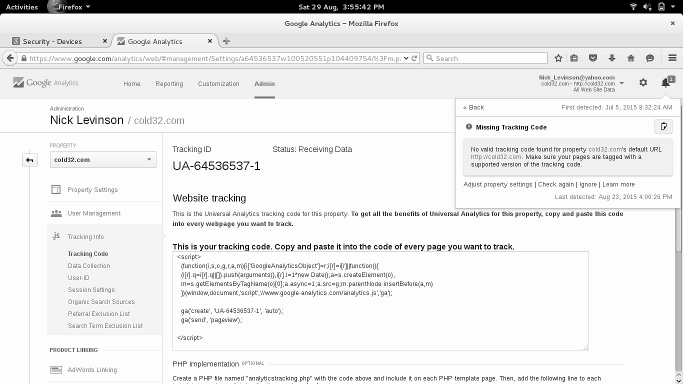The width and height of the screenshot is (683, 384).
Task: Click the UA-64536537-1 tracking ID text
Action: click(216, 166)
